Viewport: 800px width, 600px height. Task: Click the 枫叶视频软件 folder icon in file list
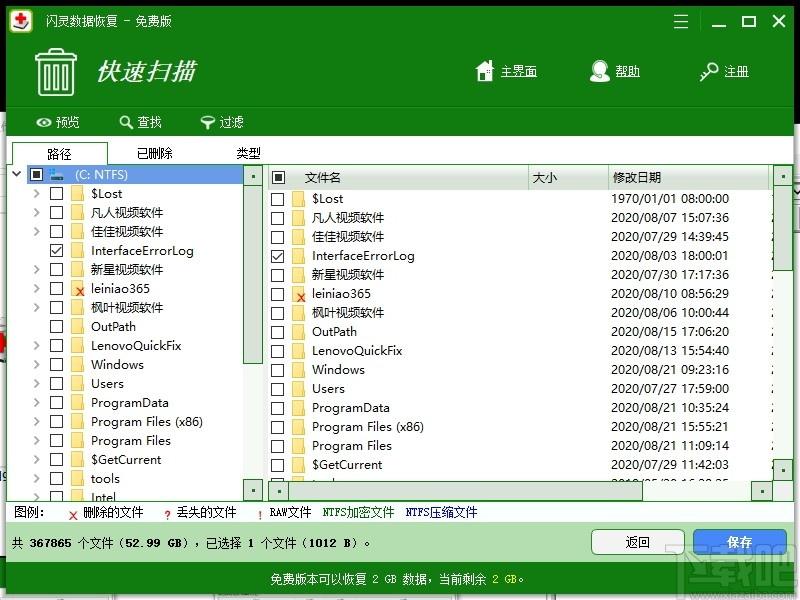click(298, 313)
